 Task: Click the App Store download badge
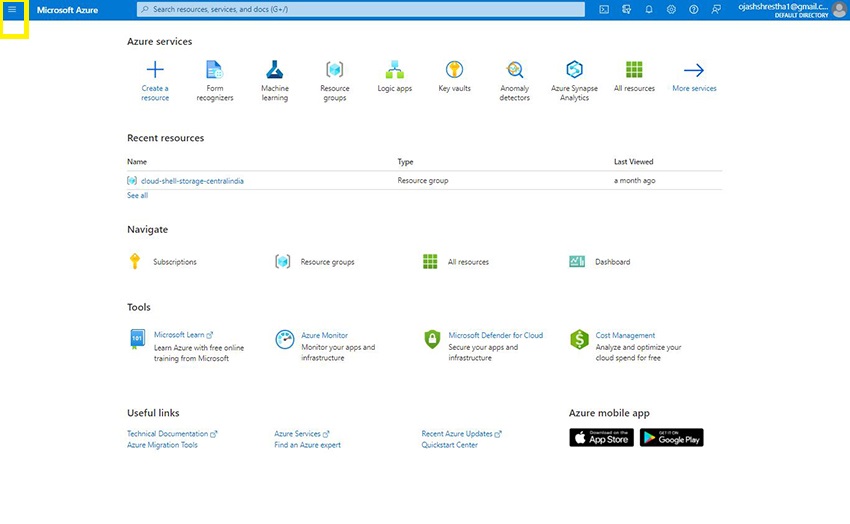[x=601, y=437]
